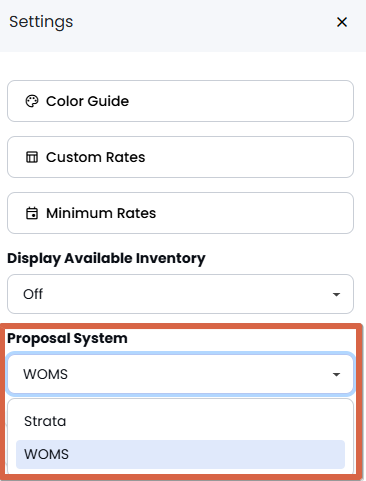Click the Custom Rates table icon

click(32, 157)
